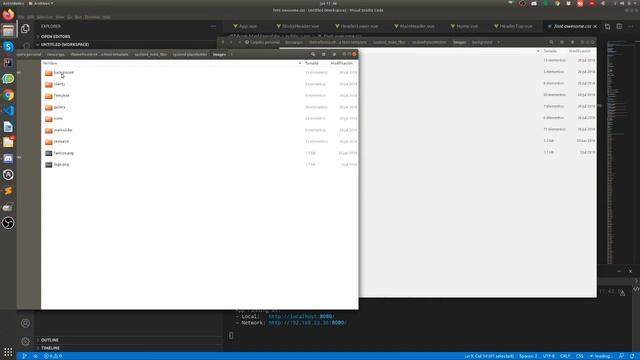Open the Network address terminal link
Image resolution: width=640 pixels, height=360 pixels.
tap(307, 323)
